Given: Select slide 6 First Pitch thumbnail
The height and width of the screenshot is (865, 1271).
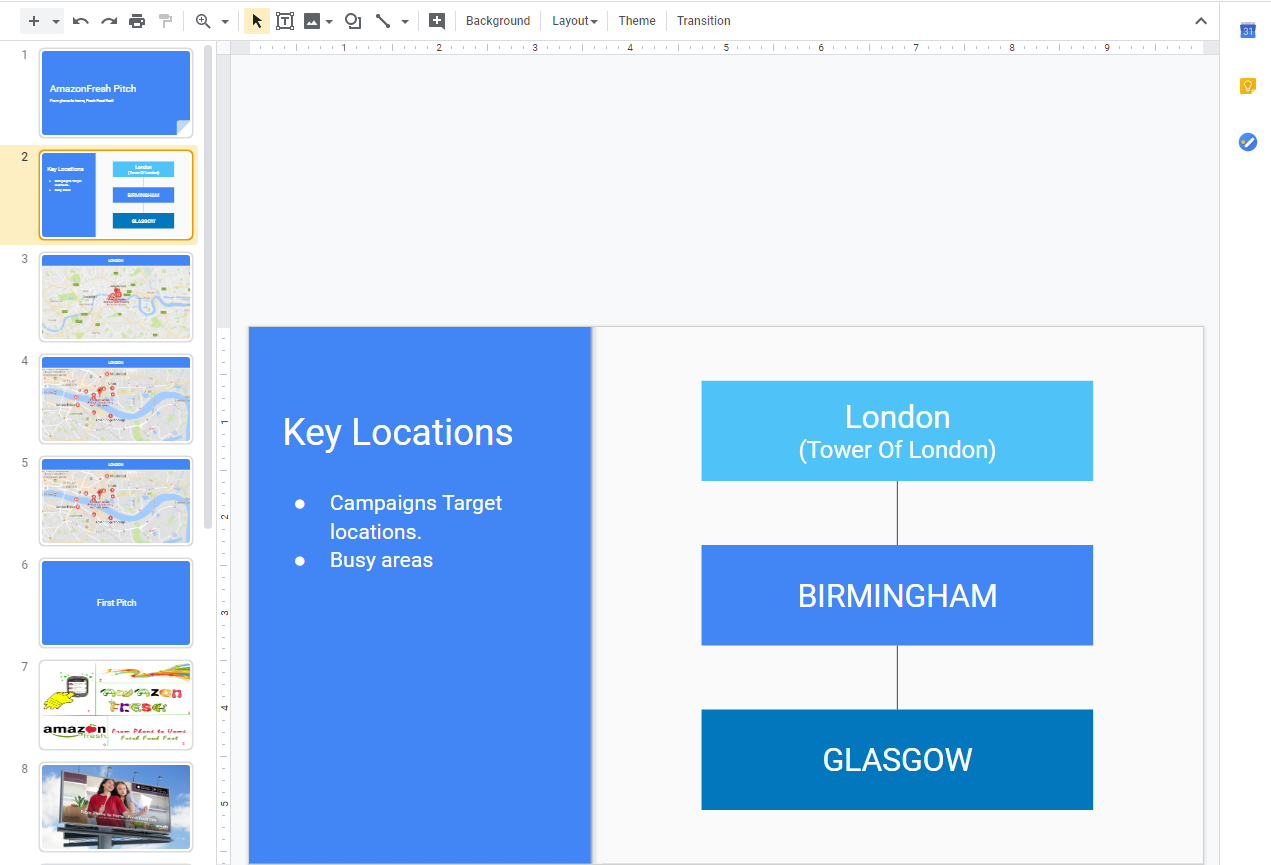Looking at the screenshot, I should click(116, 603).
